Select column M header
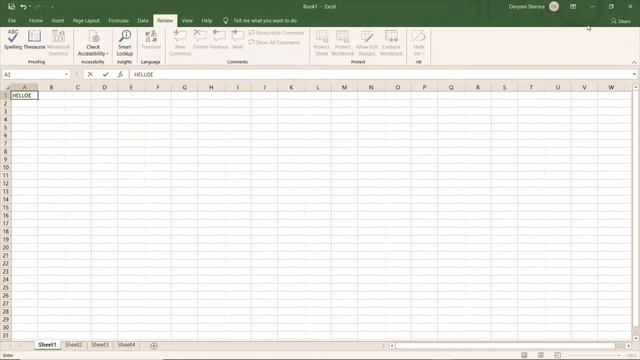The width and height of the screenshot is (640, 360). tap(344, 87)
